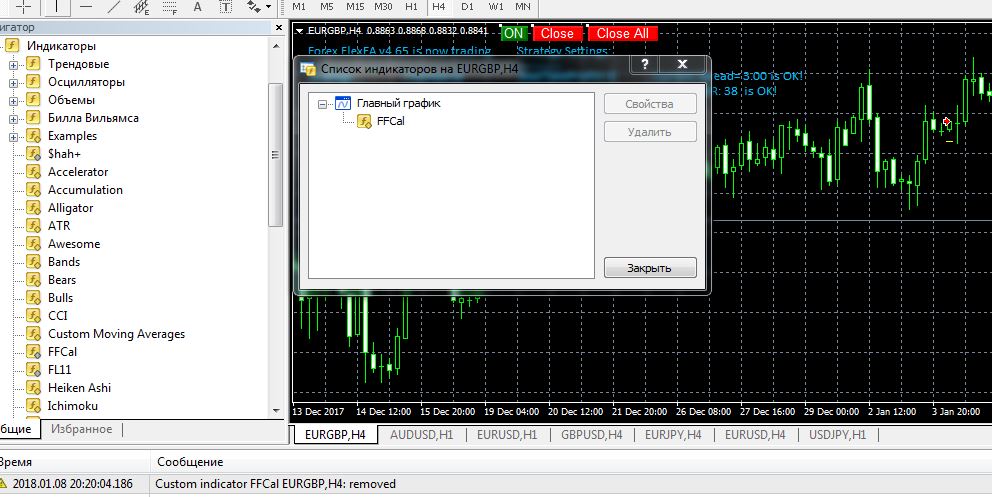Open the EURGBP,H4 chart title dropdown triangle

(x=299, y=30)
